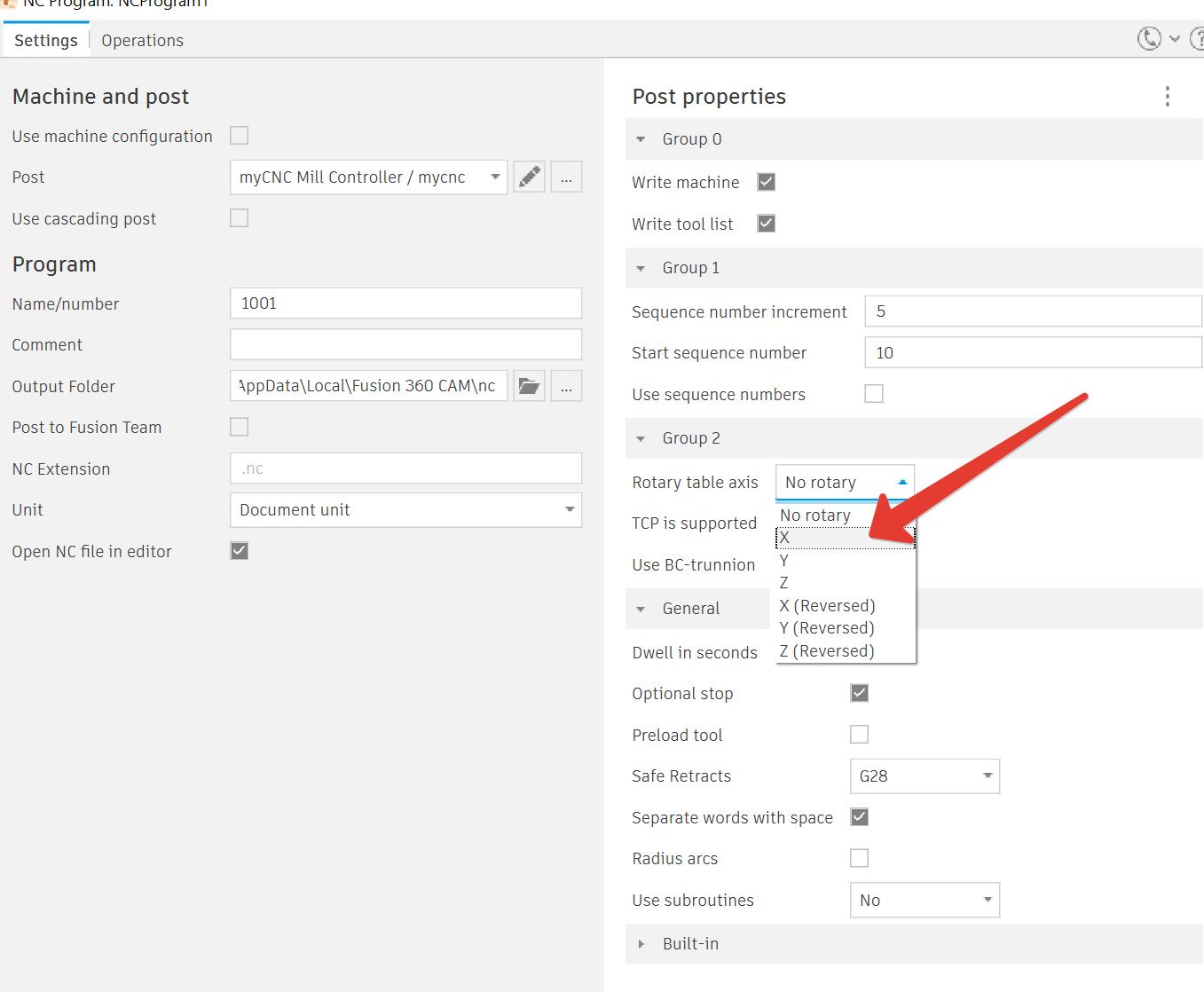
Task: Switch to the Operations tab
Action: coord(142,41)
